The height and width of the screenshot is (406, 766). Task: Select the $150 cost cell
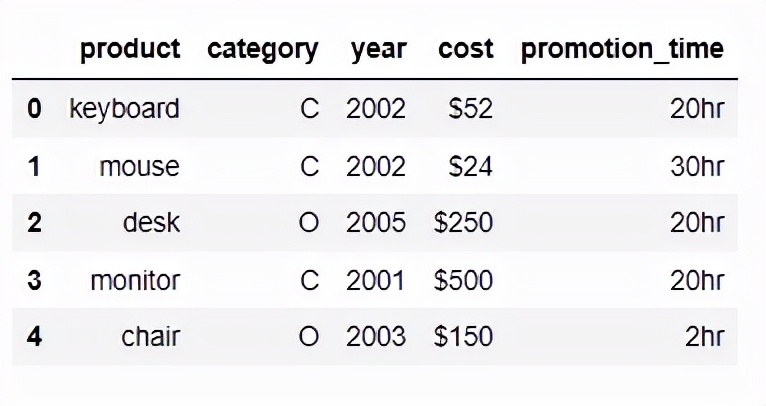click(x=463, y=337)
